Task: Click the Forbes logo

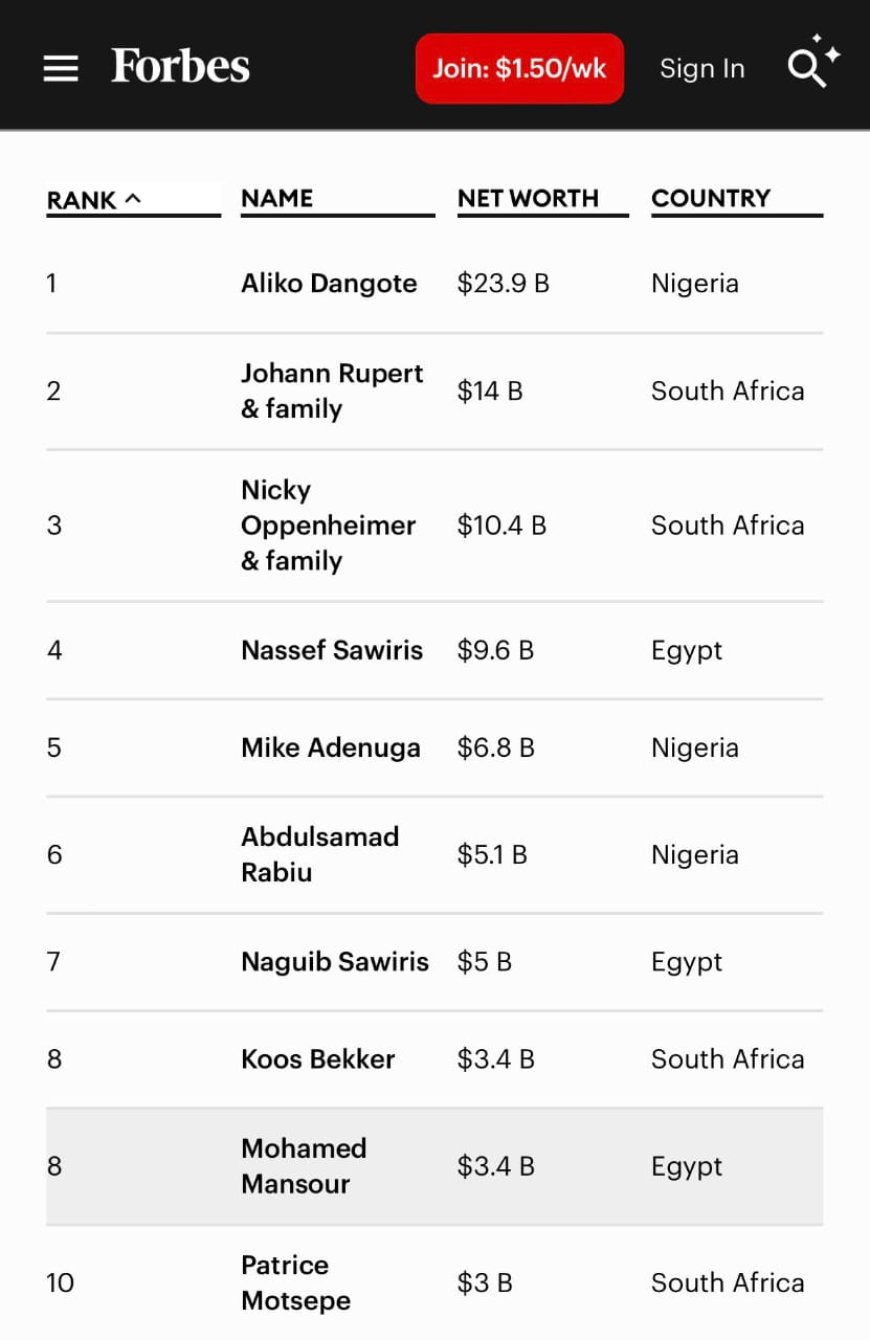Action: coord(180,67)
